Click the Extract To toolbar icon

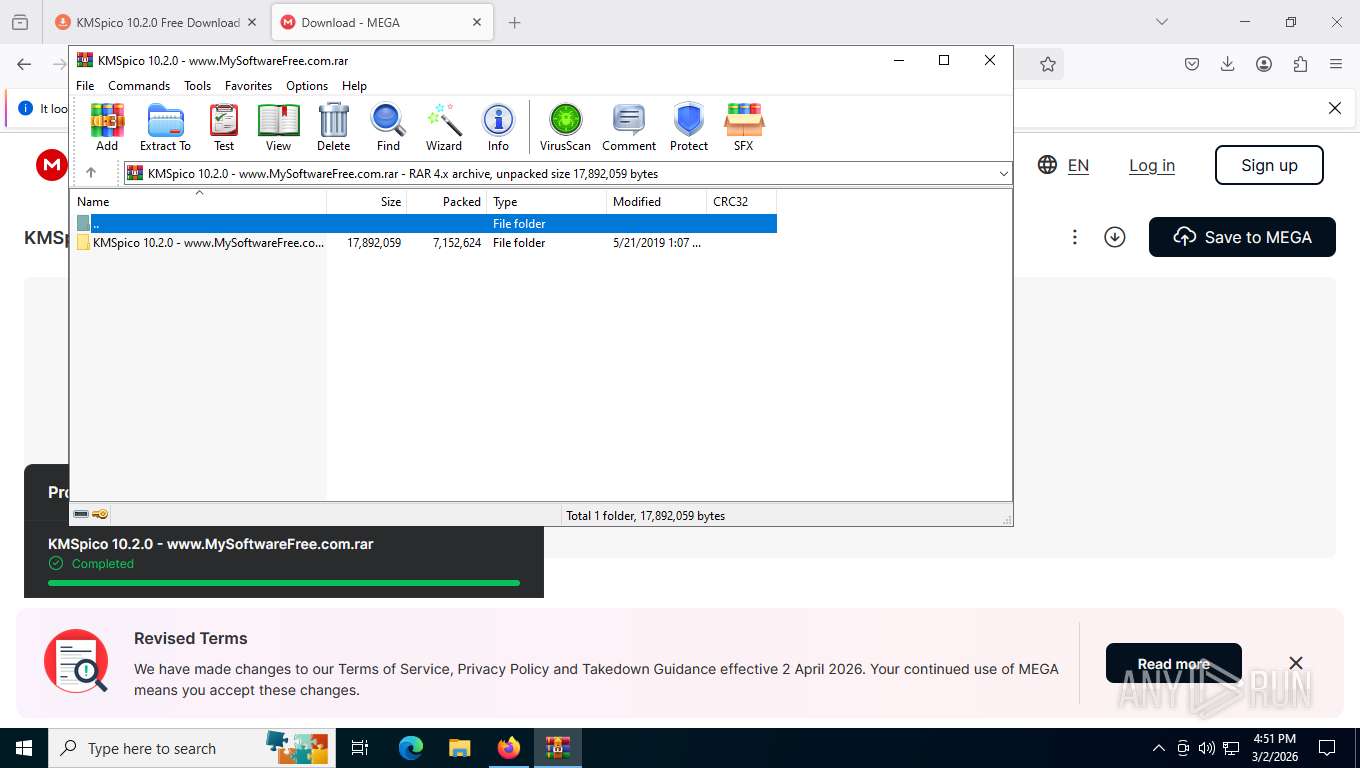coord(165,127)
